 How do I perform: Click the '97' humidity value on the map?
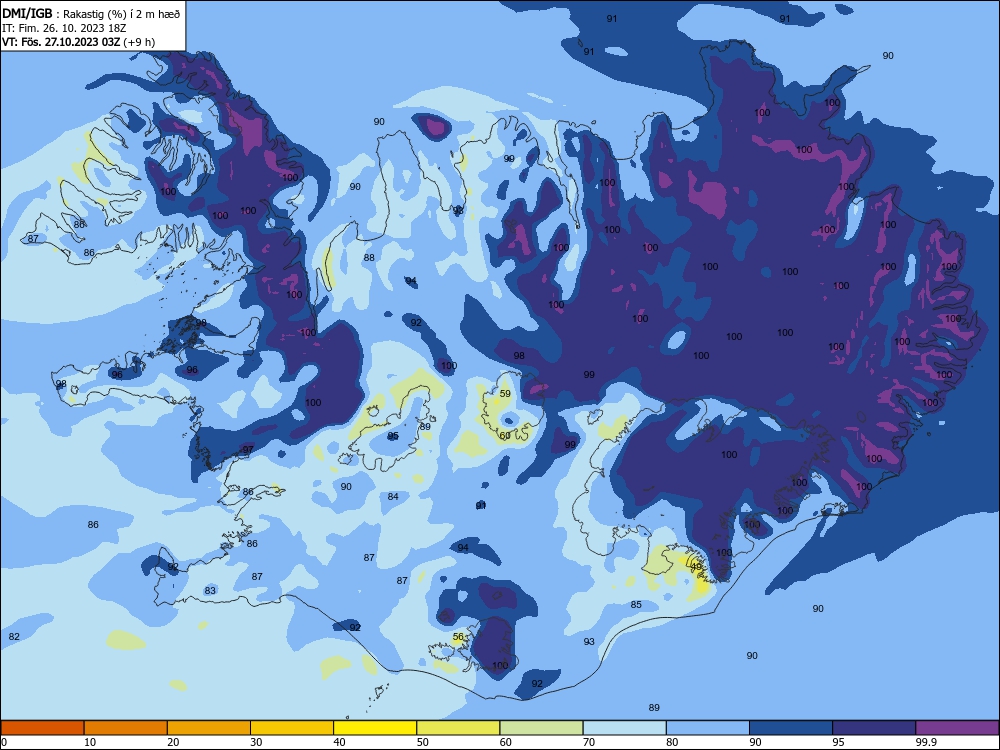point(248,450)
